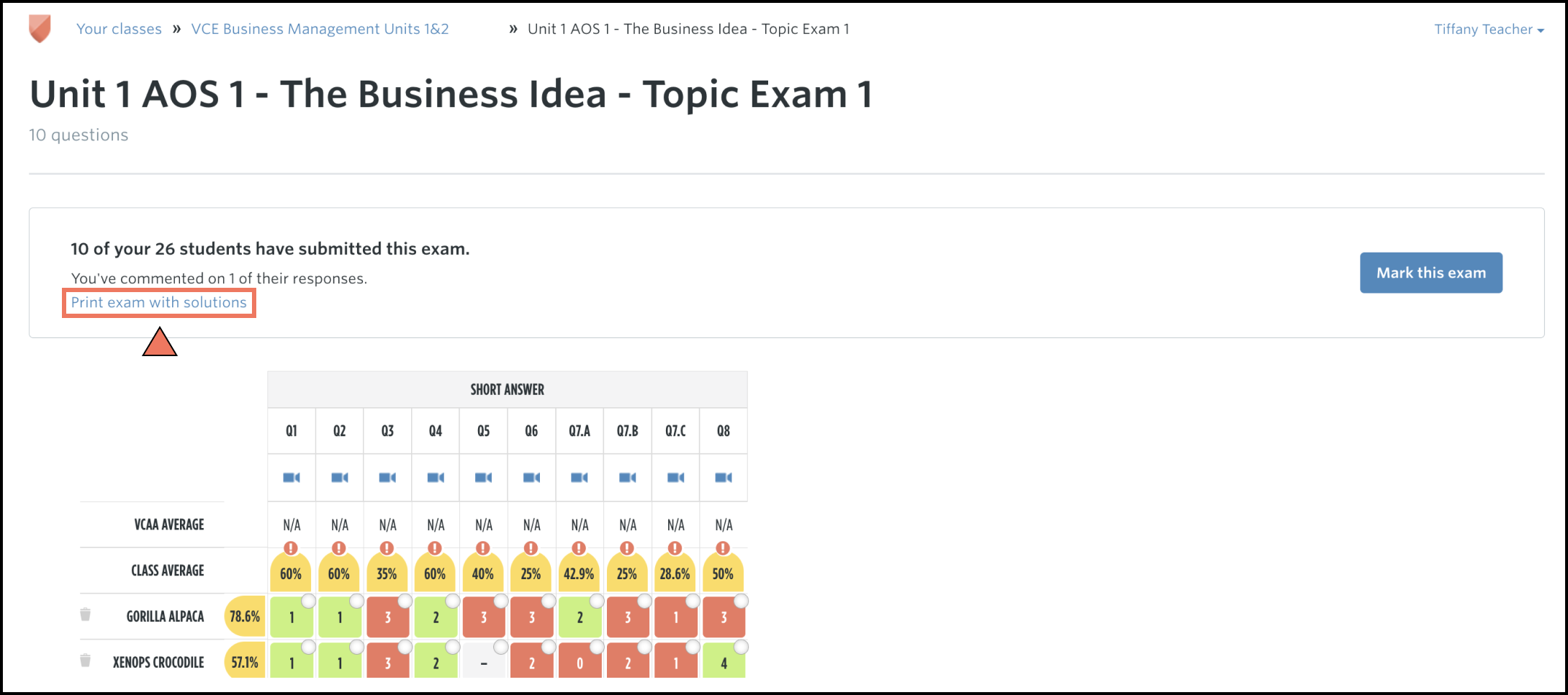Select the Q7.A column header
The width and height of the screenshot is (1568, 695).
click(580, 431)
